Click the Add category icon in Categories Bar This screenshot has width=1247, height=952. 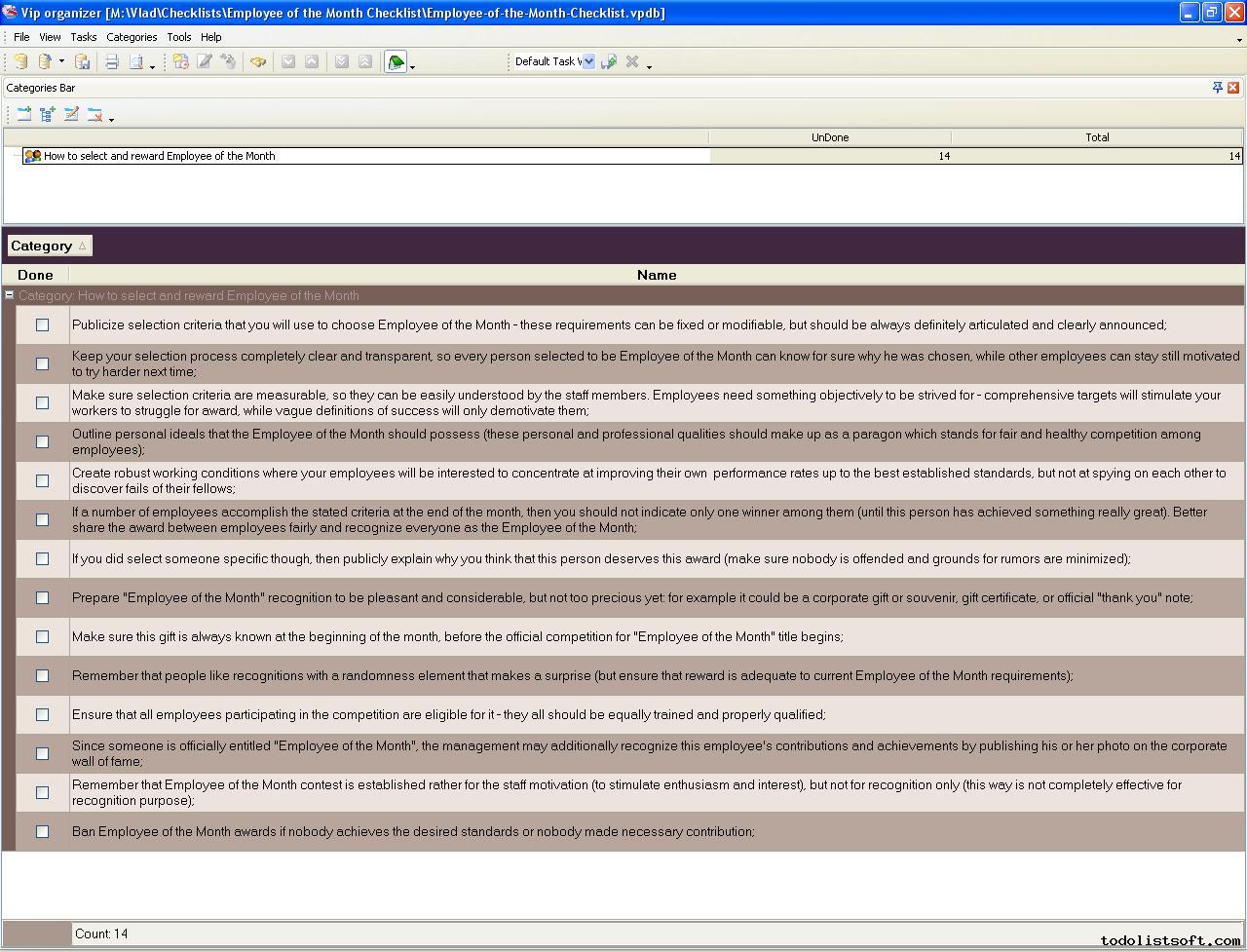click(x=23, y=114)
